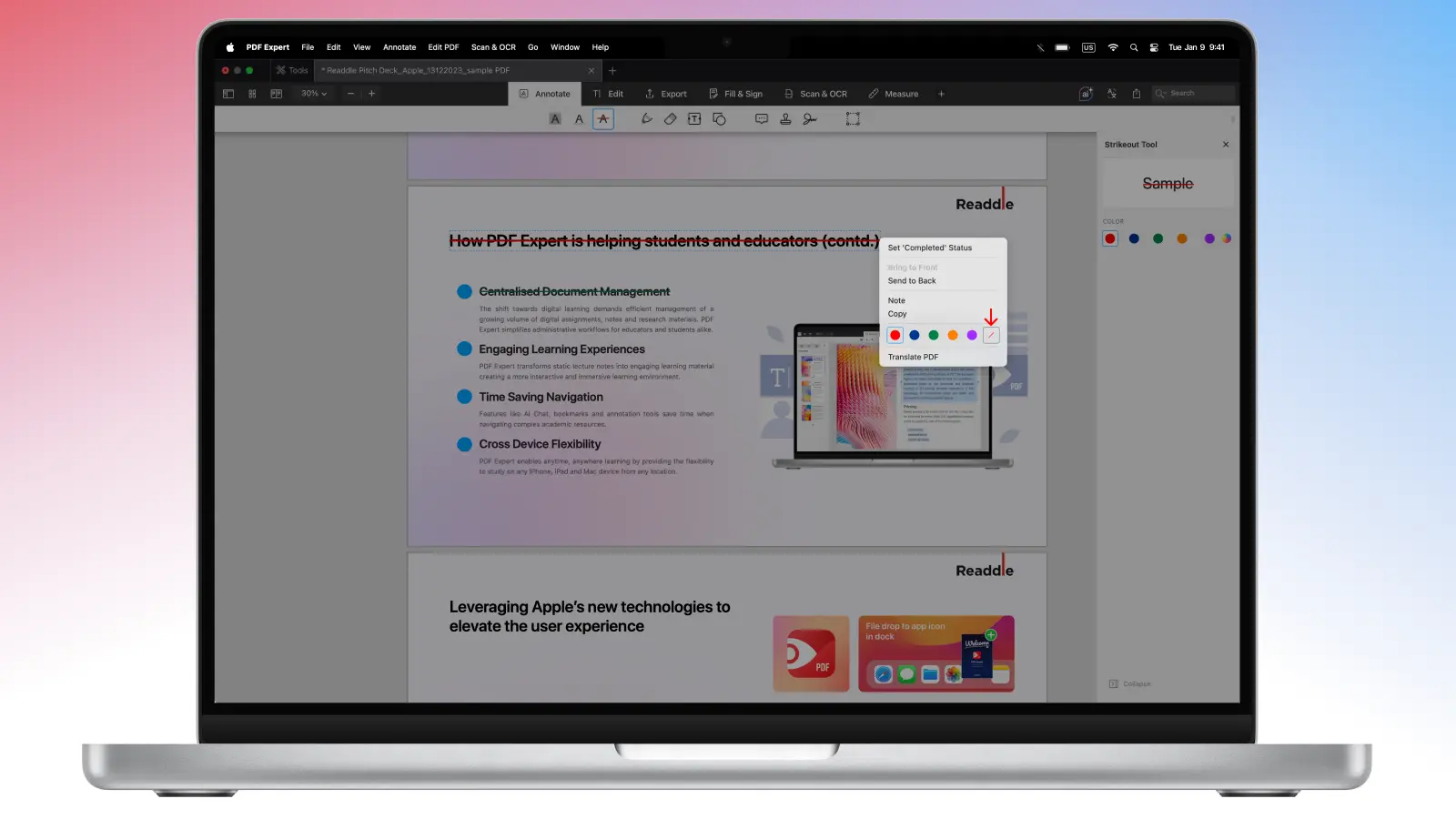Image resolution: width=1456 pixels, height=819 pixels.
Task: Add a comment note from the toolbar
Action: (x=762, y=119)
